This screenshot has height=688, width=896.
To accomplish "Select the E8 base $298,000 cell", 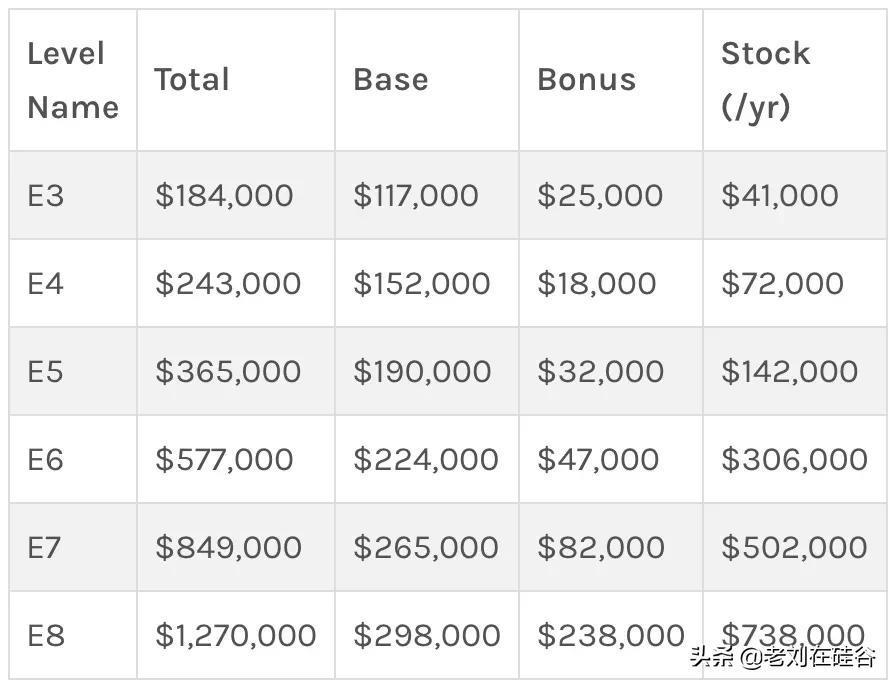I will (x=427, y=635).
